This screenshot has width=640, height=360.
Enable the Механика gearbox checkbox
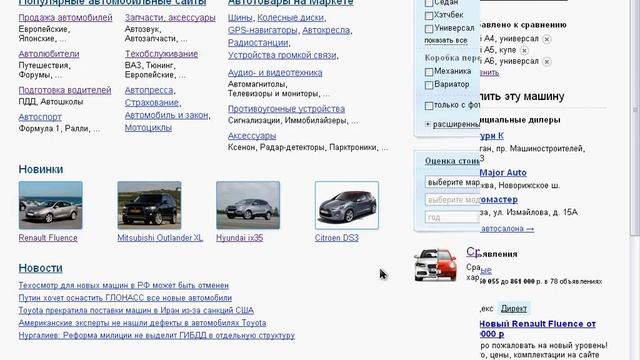coord(429,72)
